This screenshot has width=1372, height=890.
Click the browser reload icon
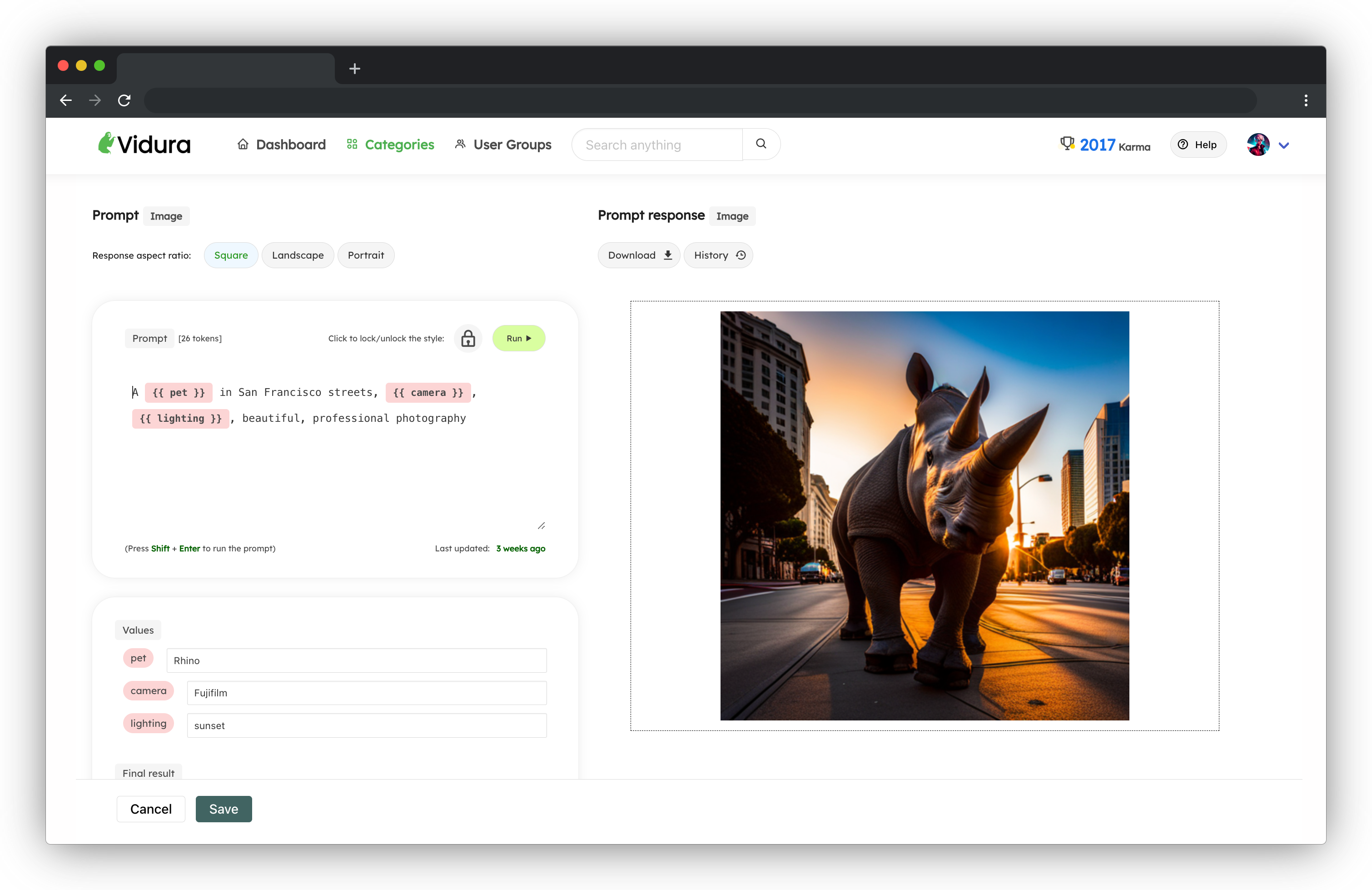(x=124, y=100)
